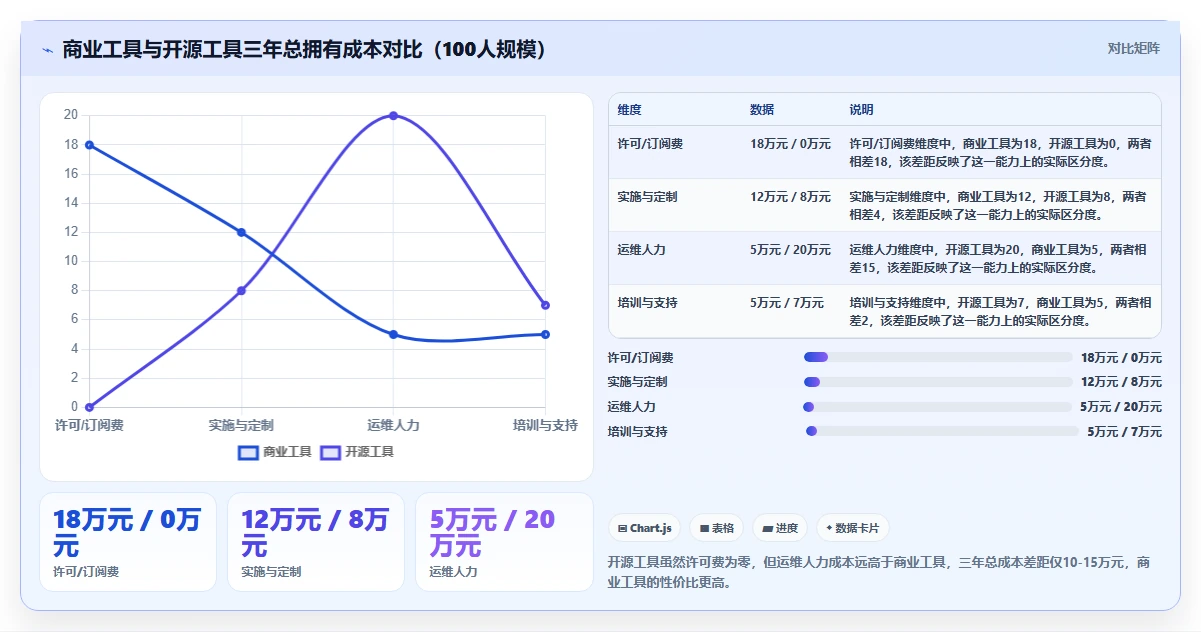
Task: Click the 5万元 / 20万元 data card
Action: click(504, 542)
